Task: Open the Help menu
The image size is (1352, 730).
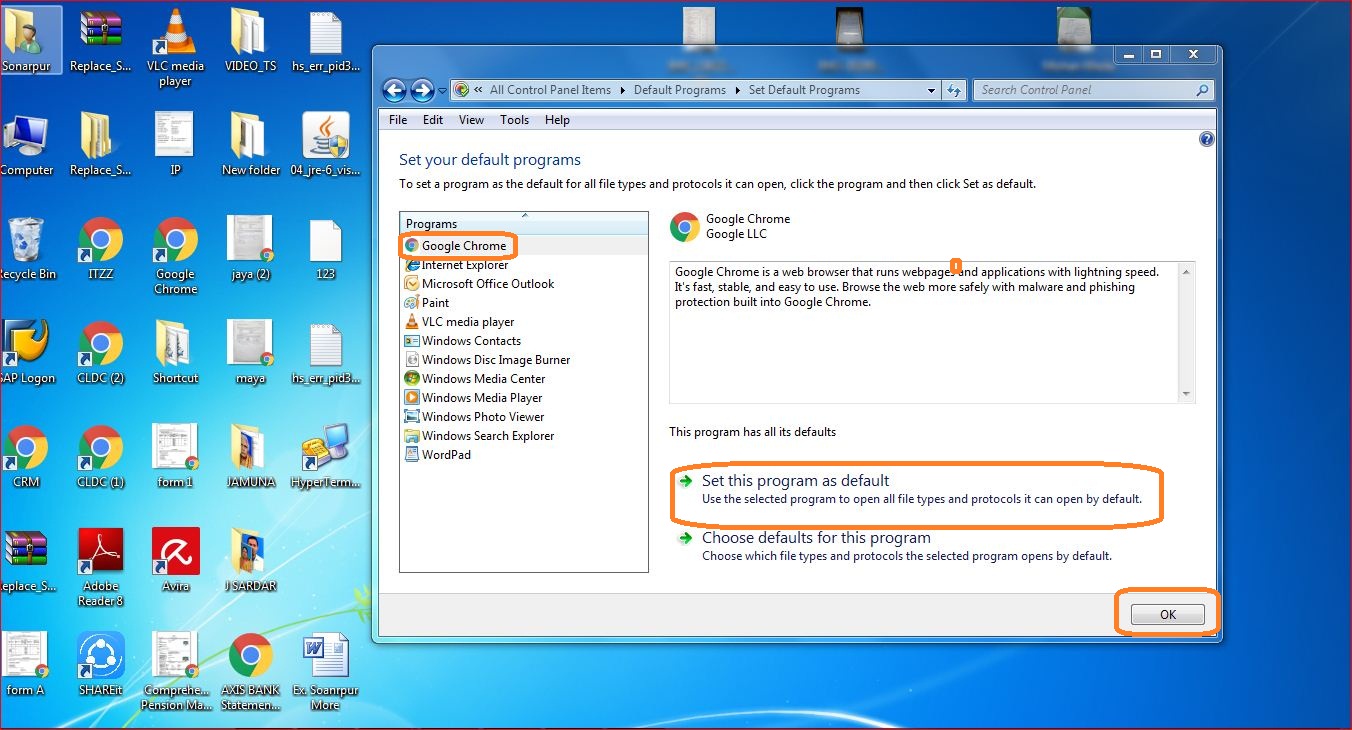Action: click(557, 120)
